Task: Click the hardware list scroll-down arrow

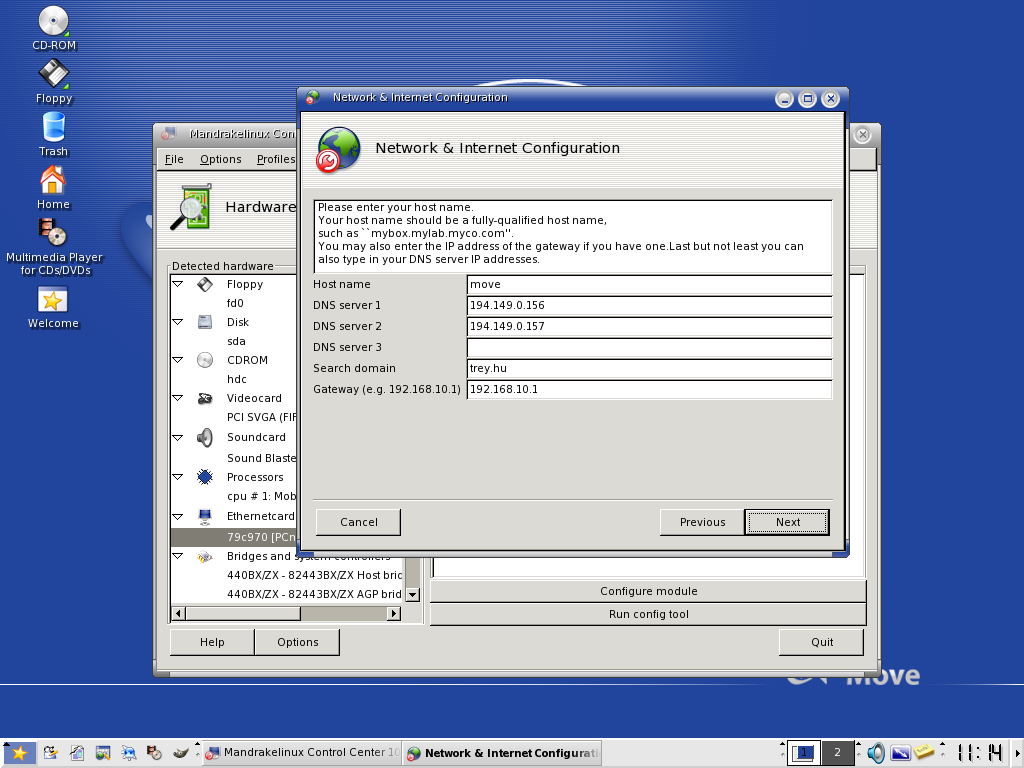Action: click(412, 594)
